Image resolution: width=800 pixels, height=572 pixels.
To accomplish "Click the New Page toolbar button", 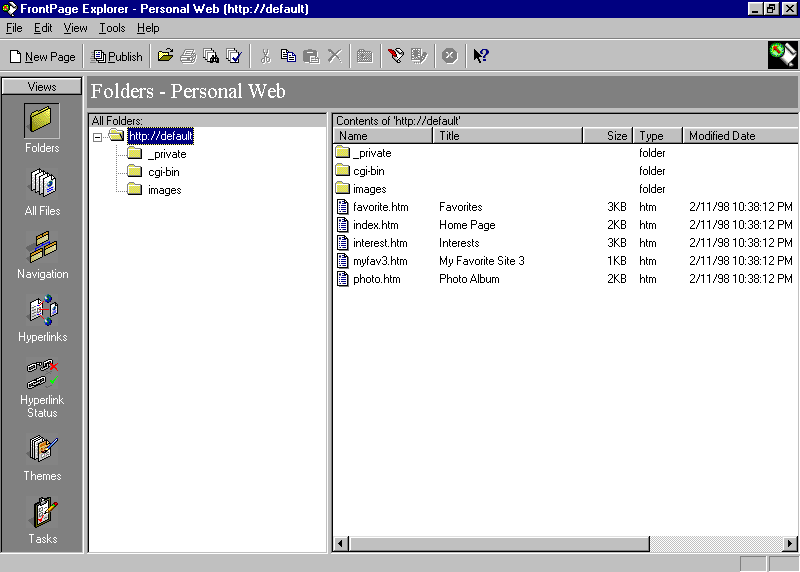I will point(43,56).
